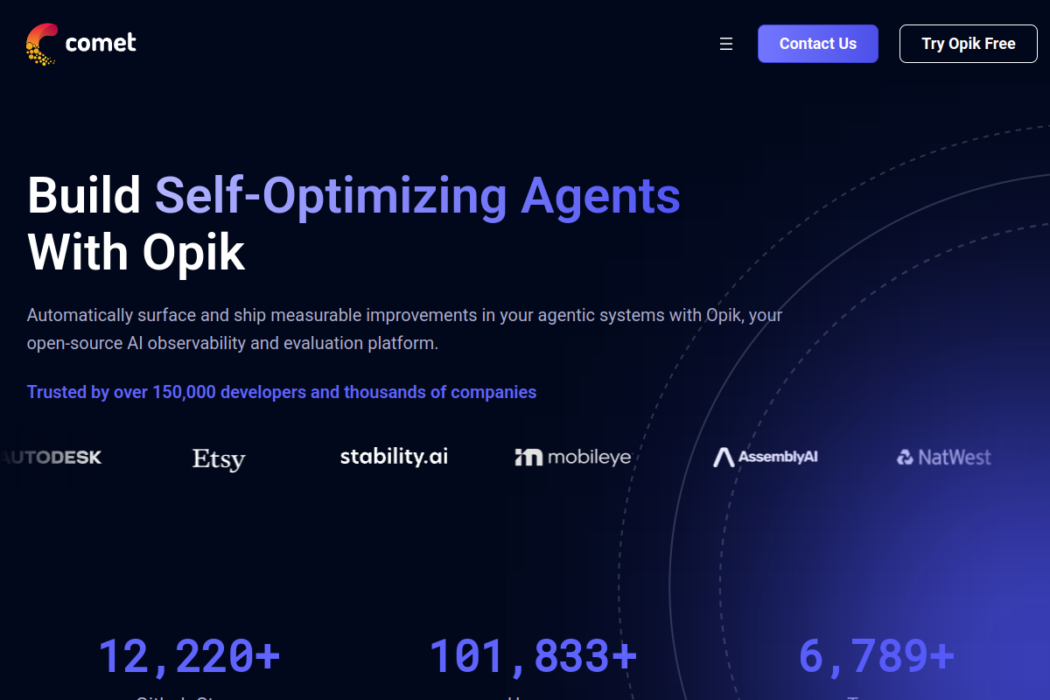This screenshot has height=700, width=1050.
Task: Open the hamburger navigation menu
Action: [x=726, y=44]
